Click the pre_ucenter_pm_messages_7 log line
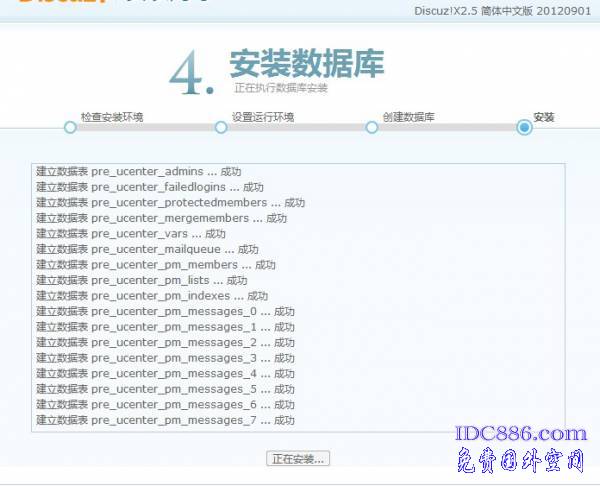The height and width of the screenshot is (486, 600). pyautogui.click(x=165, y=420)
